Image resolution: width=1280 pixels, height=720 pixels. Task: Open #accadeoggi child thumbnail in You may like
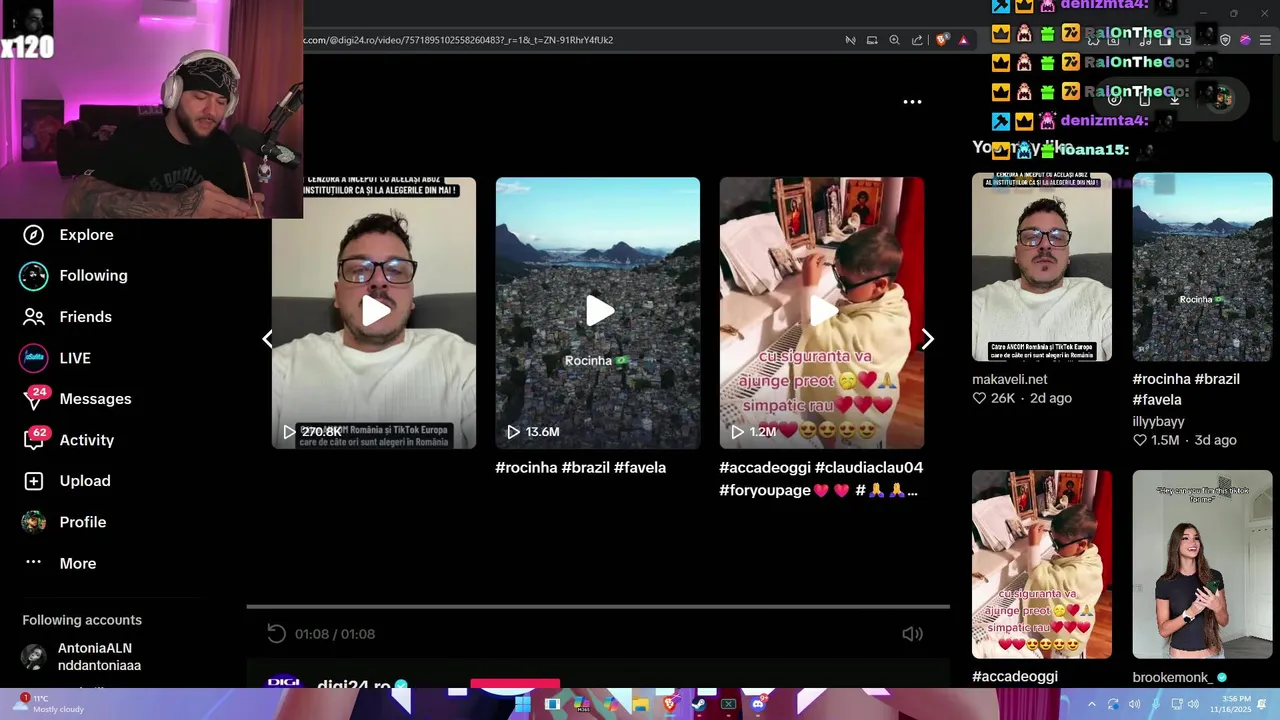[x=1042, y=564]
